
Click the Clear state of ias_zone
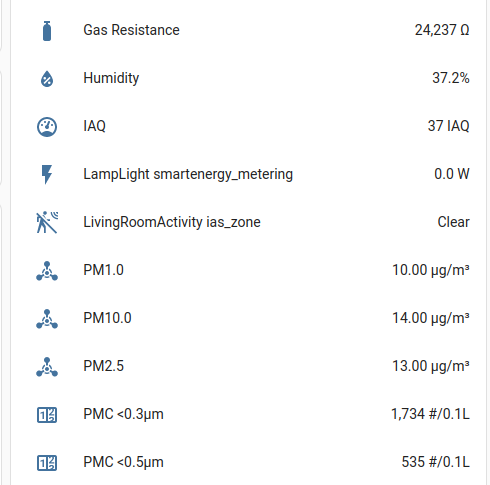tap(454, 222)
